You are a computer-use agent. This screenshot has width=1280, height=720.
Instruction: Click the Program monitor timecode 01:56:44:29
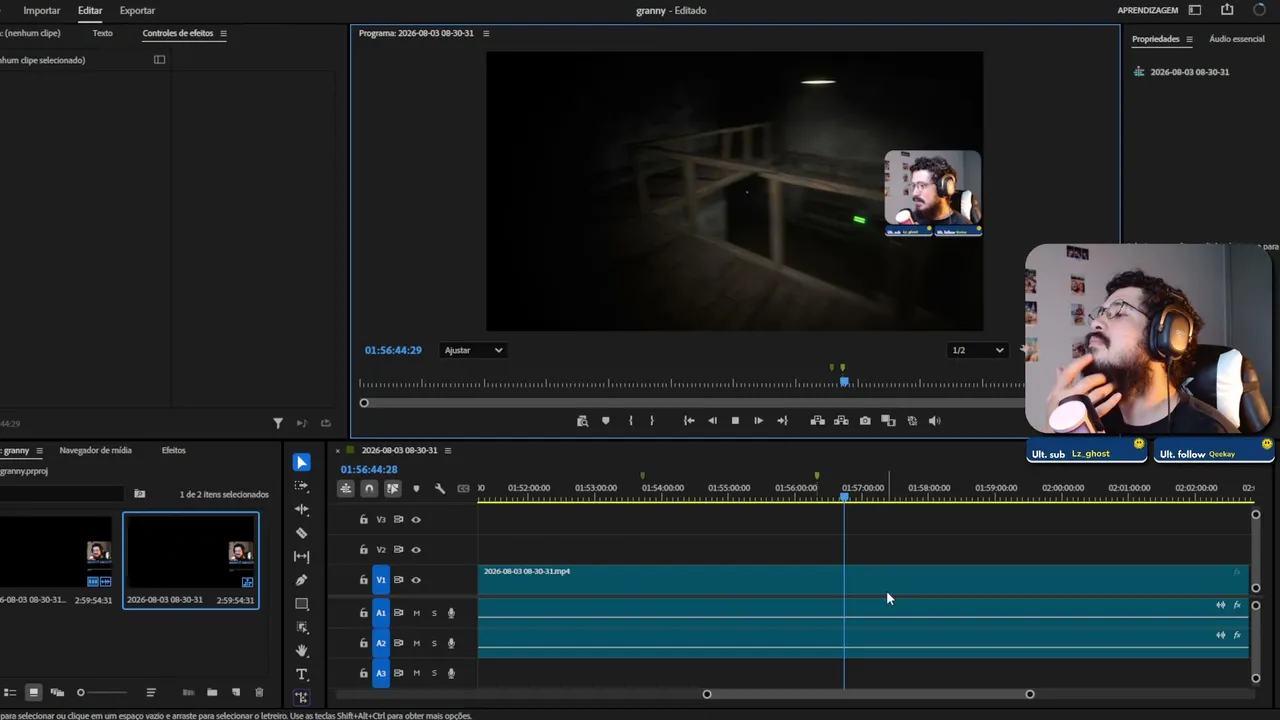tap(393, 350)
